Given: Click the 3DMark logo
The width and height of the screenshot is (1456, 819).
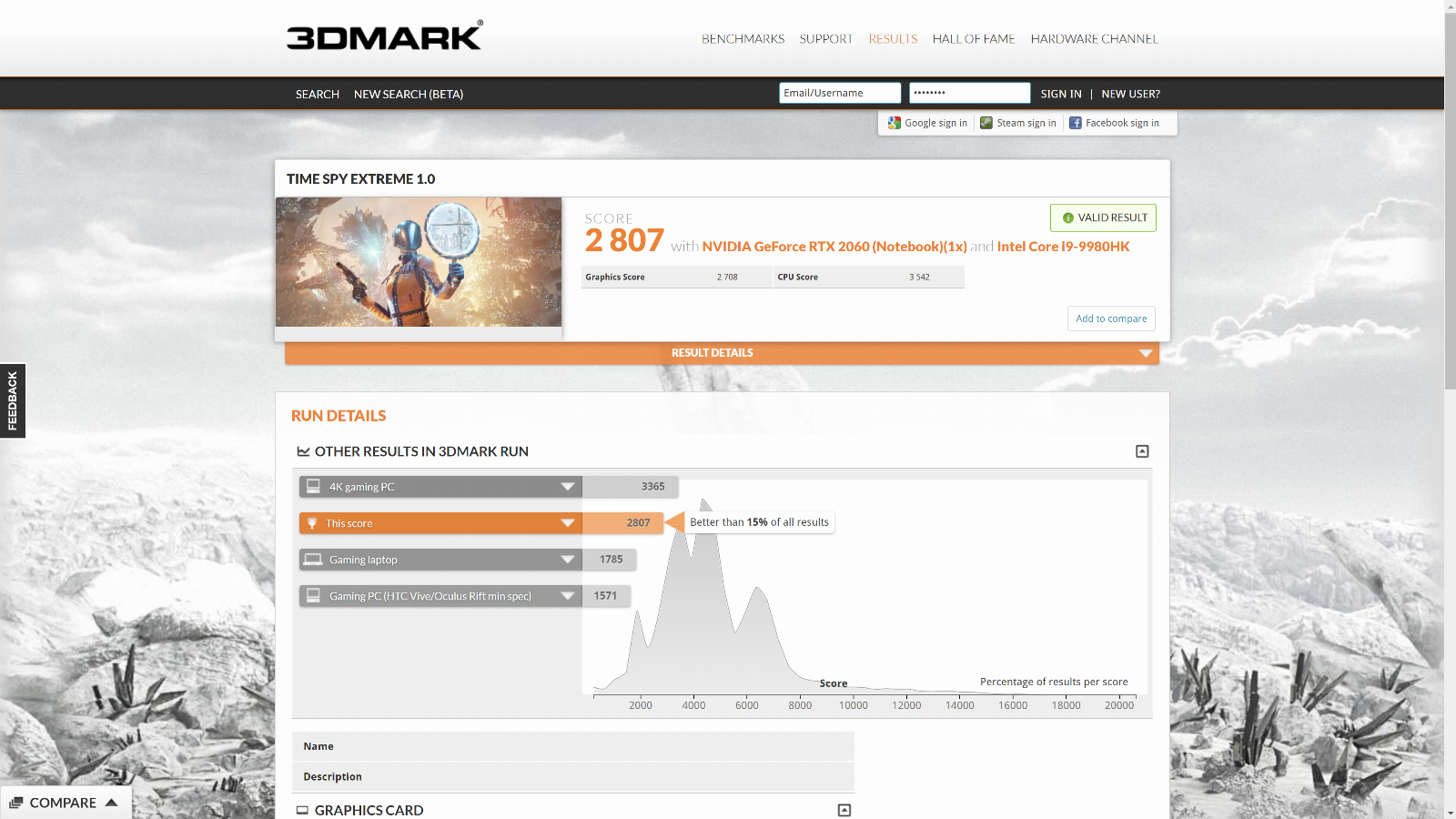Looking at the screenshot, I should click(x=385, y=35).
